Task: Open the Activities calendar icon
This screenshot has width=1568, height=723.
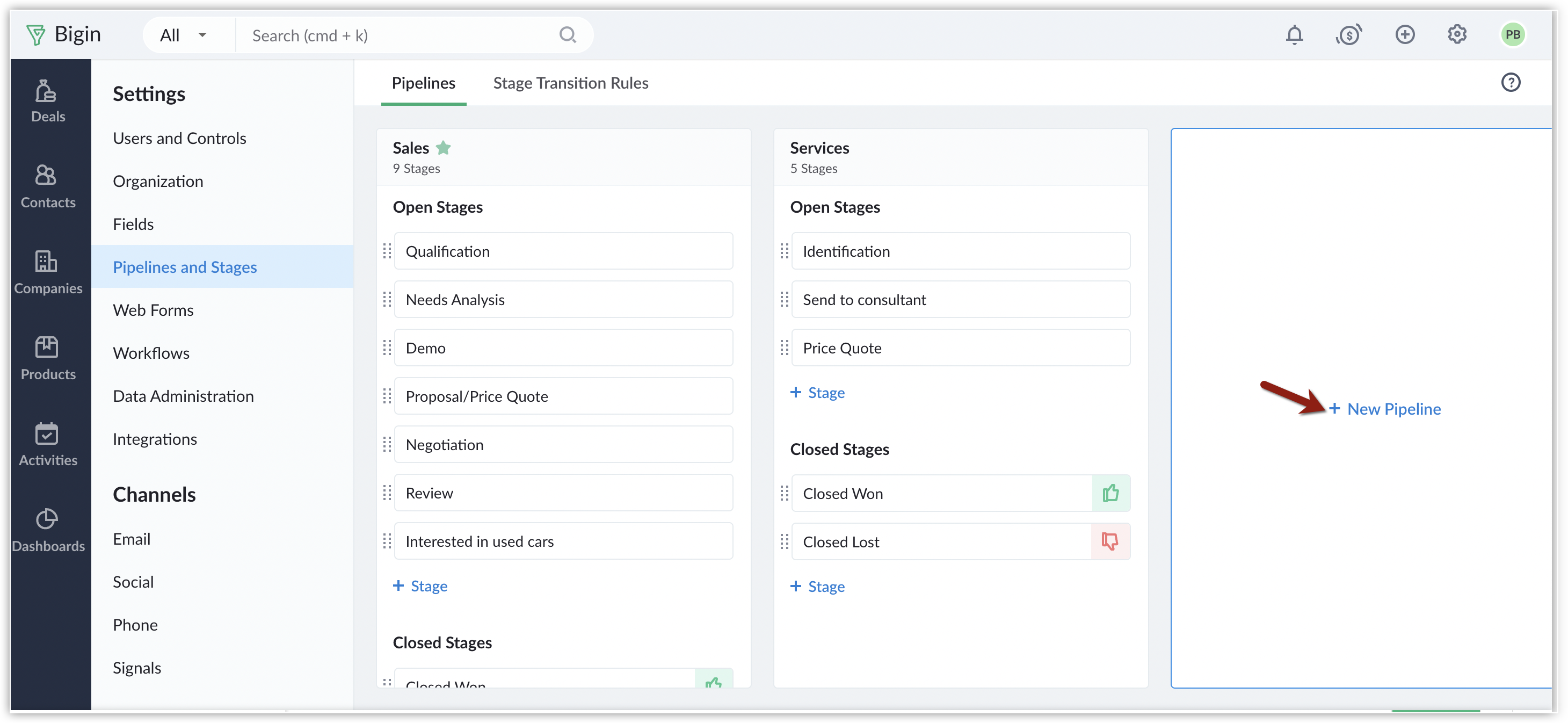Action: pos(46,435)
